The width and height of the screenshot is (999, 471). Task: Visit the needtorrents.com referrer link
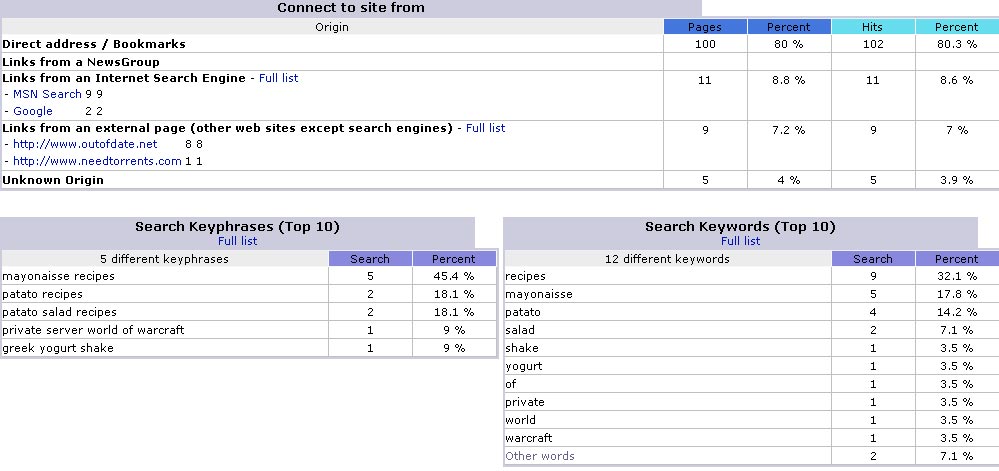point(97,161)
